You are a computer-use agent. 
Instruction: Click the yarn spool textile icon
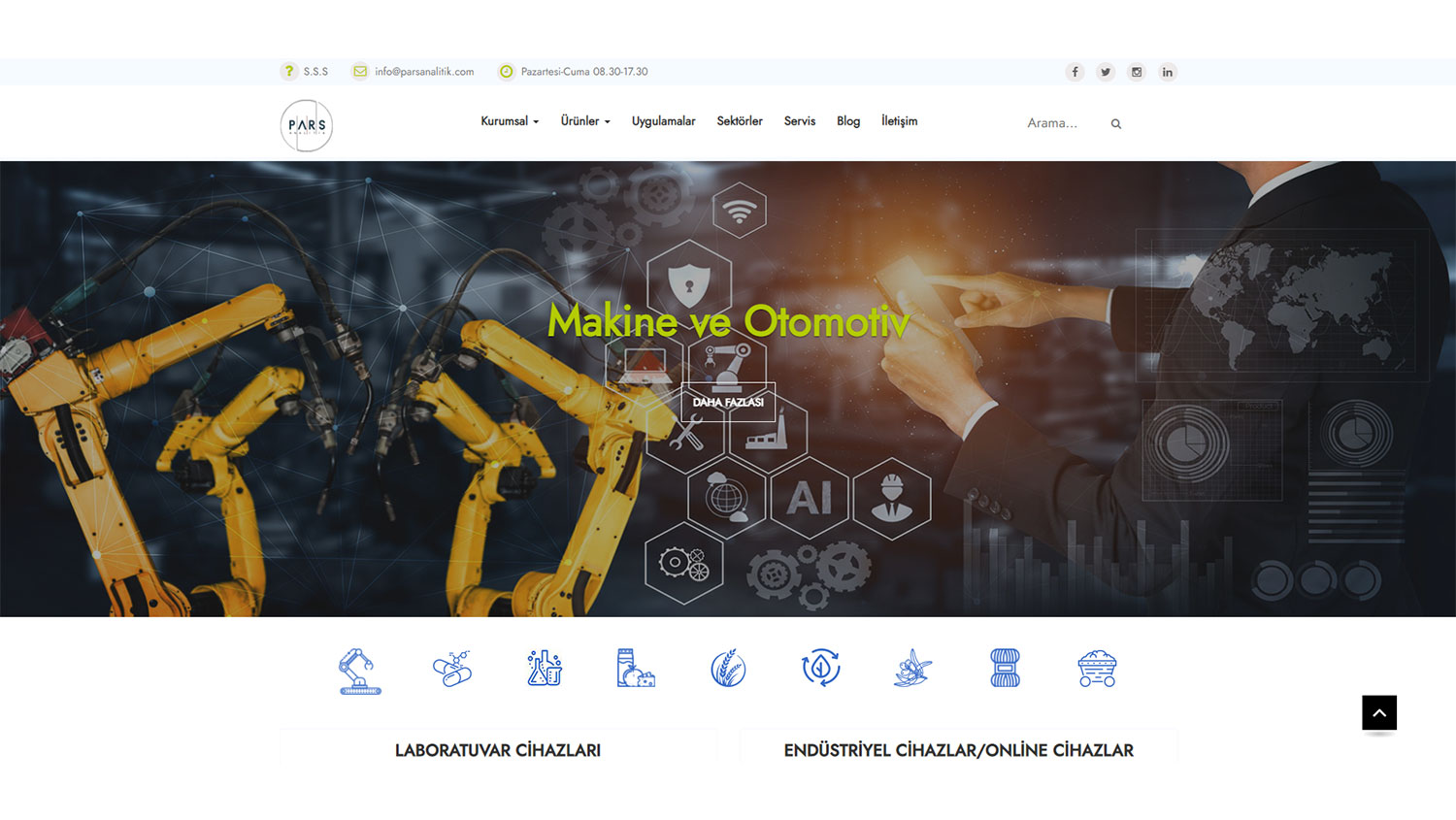[1005, 669]
